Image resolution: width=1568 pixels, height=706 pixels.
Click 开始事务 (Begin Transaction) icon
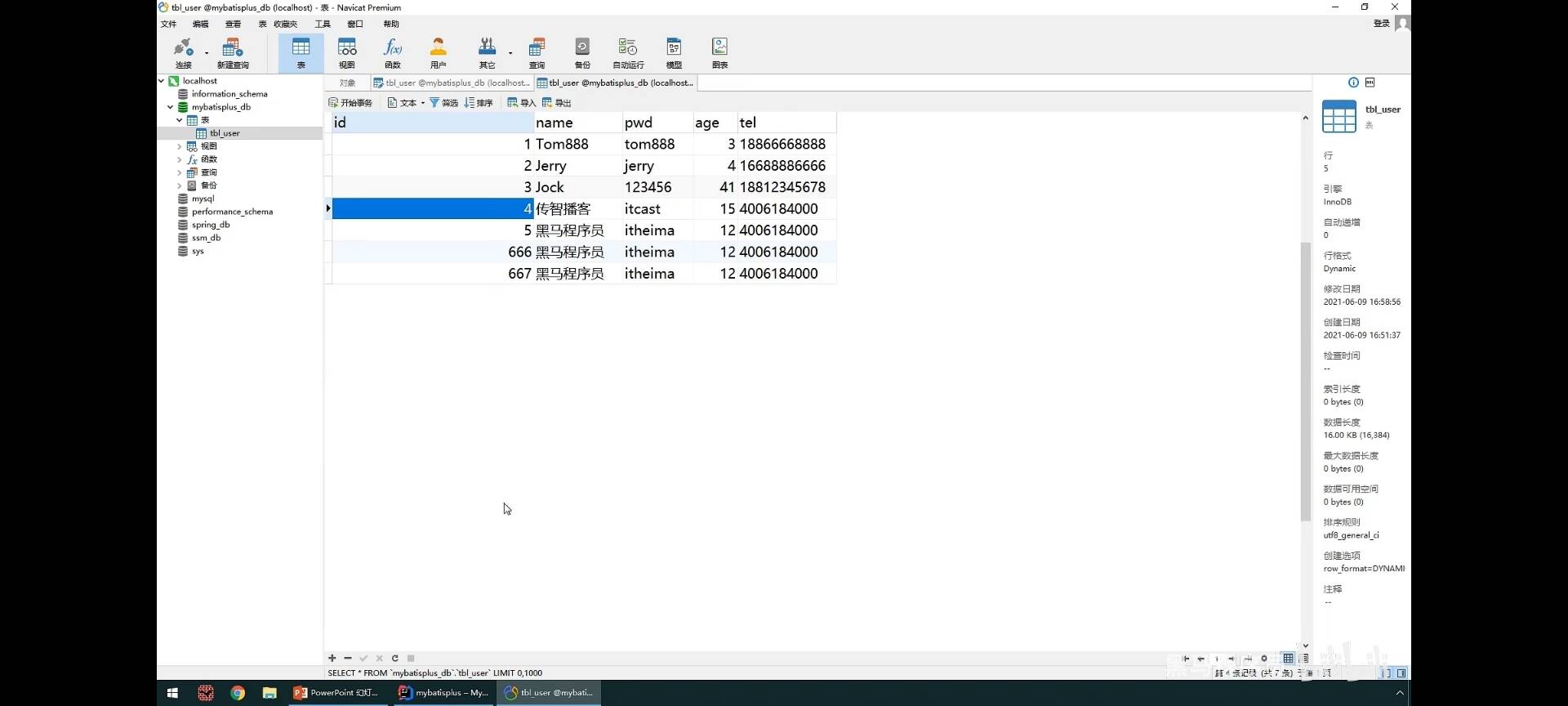pyautogui.click(x=350, y=103)
